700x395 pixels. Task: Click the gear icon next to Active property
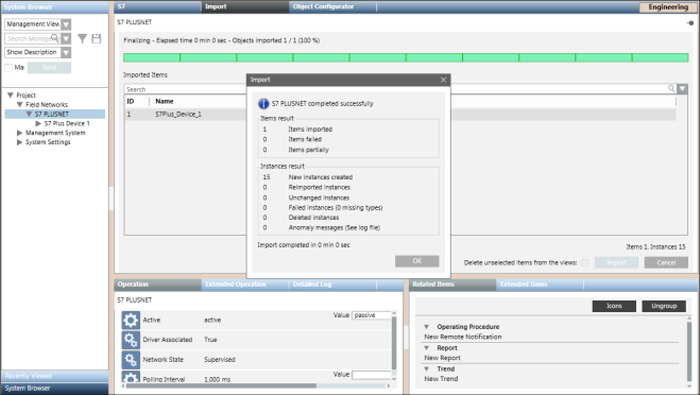pos(130,320)
